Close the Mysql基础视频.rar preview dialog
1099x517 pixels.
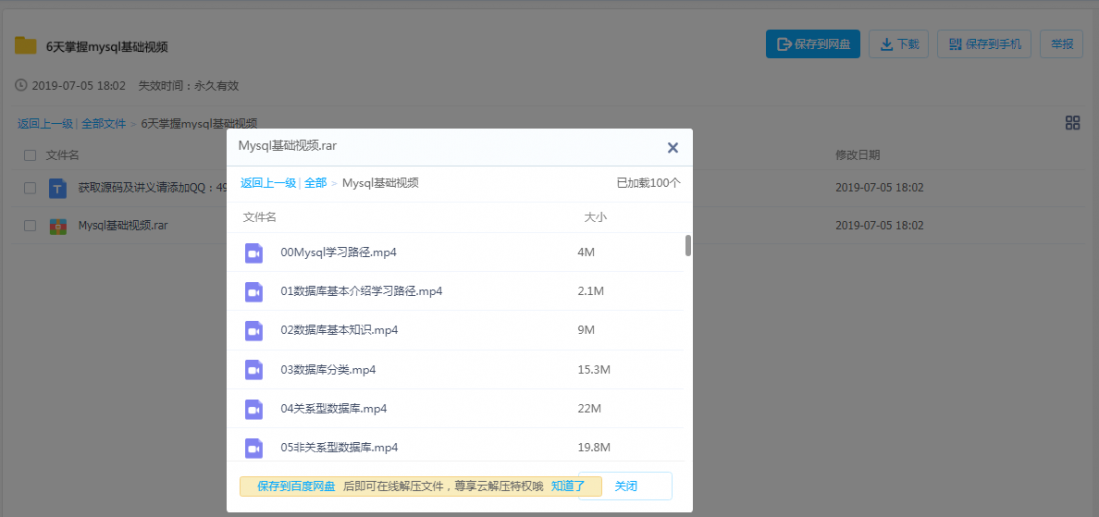673,148
